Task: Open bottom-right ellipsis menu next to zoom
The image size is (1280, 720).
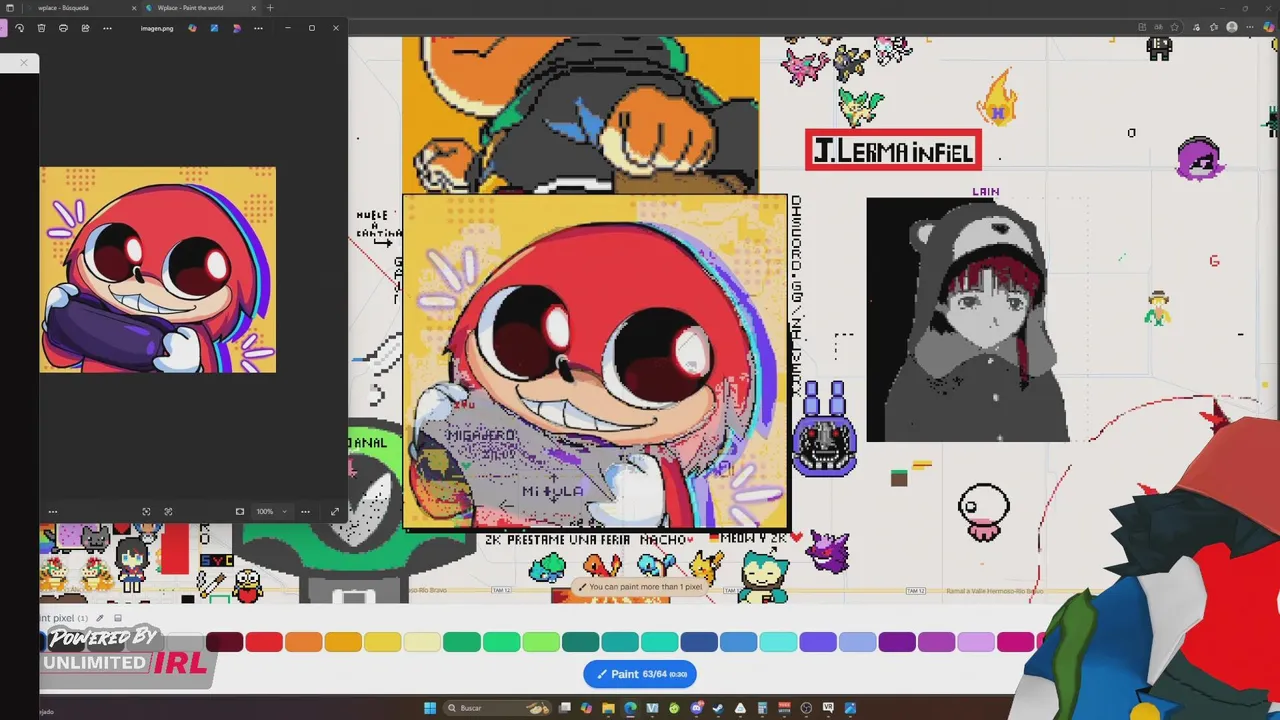Action: 306,511
